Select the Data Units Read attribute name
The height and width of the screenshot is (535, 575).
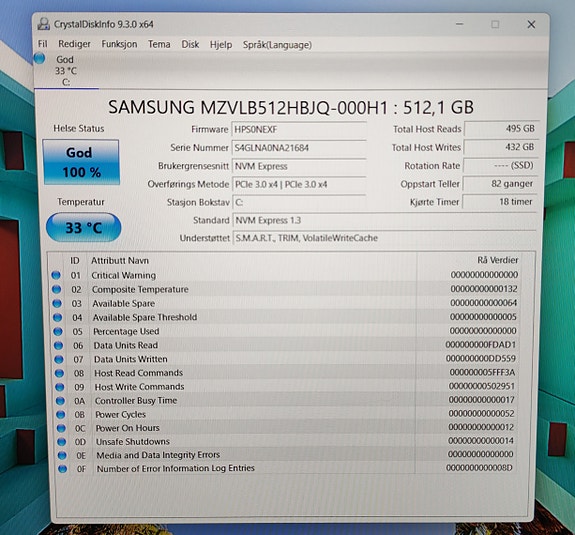(x=126, y=345)
